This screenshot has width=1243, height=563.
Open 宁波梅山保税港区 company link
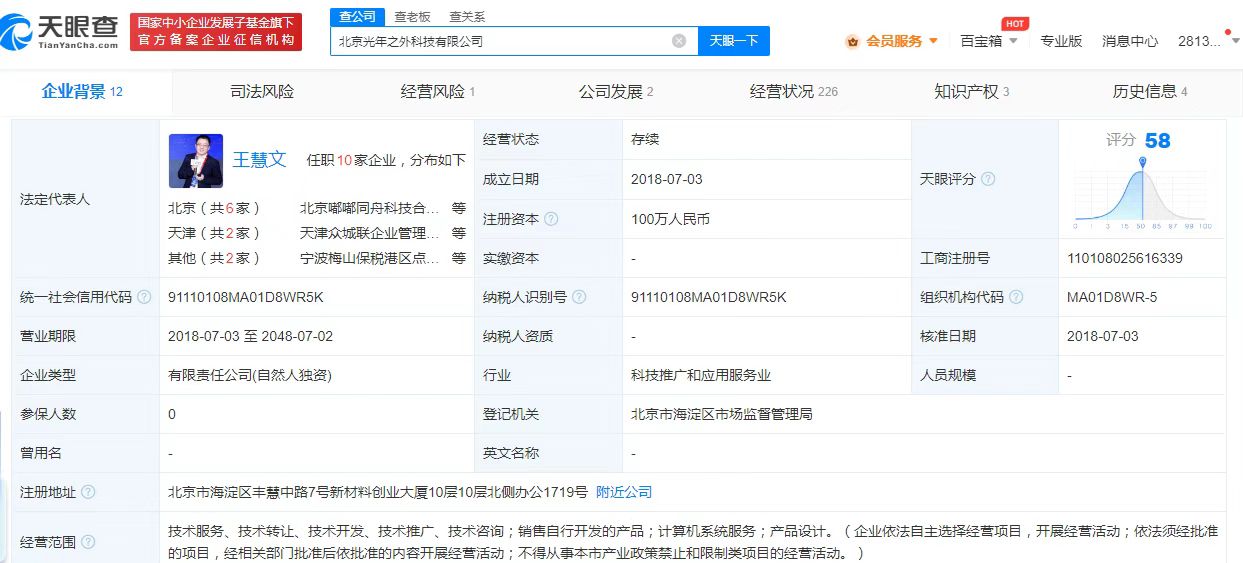click(x=370, y=258)
